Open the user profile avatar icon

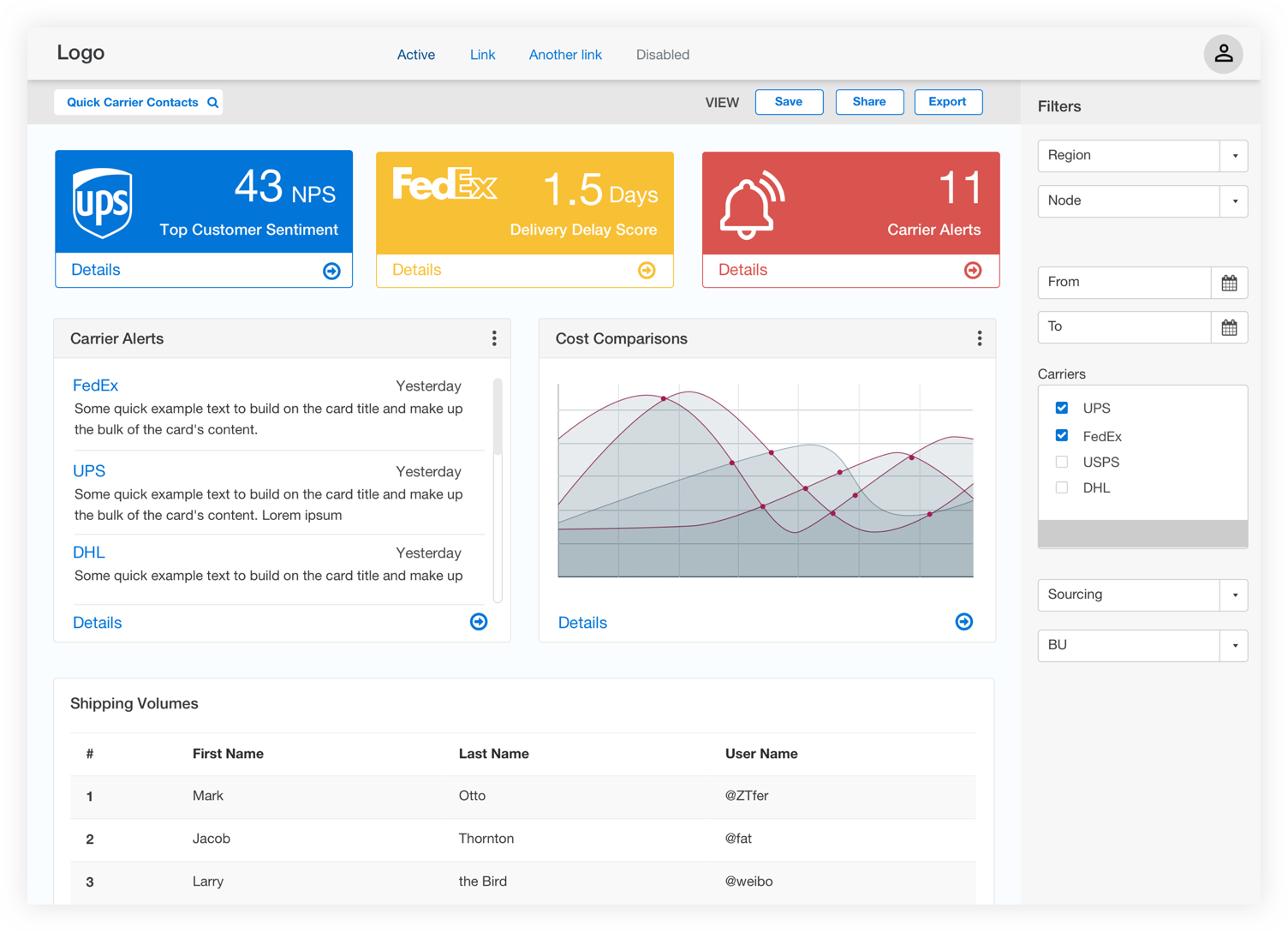point(1223,54)
